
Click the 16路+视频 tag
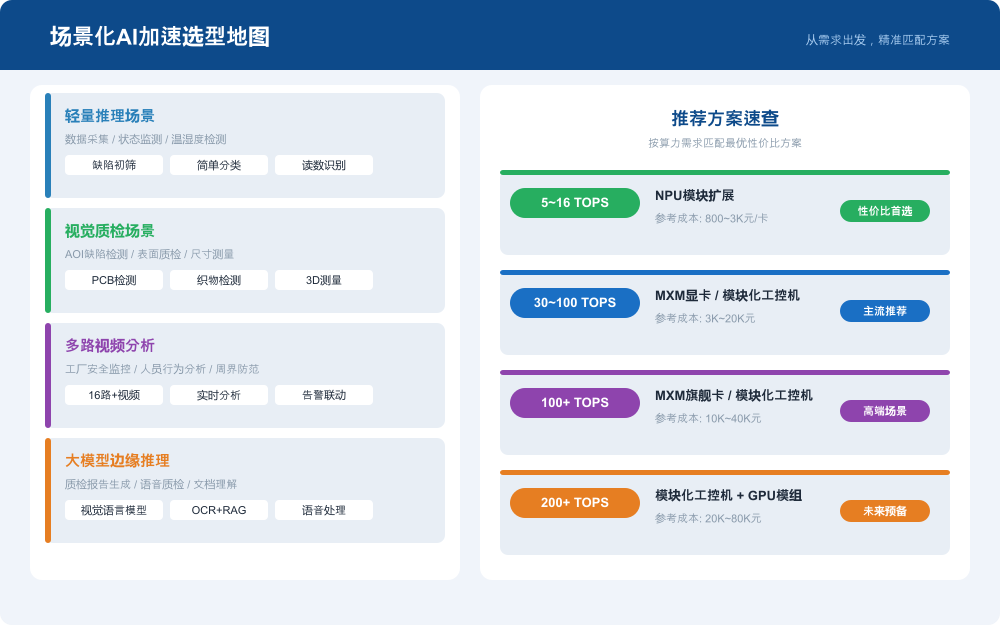click(115, 395)
